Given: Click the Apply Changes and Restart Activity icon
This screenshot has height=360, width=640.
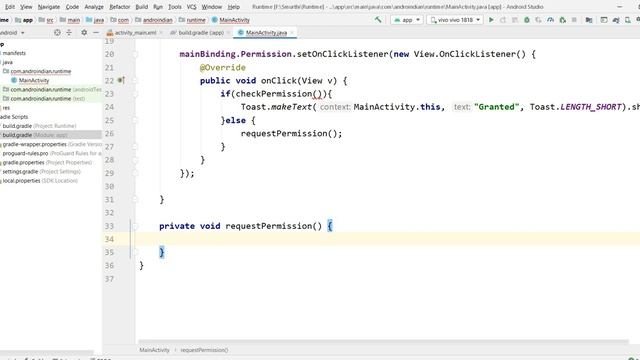Looking at the screenshot, I should 503,20.
